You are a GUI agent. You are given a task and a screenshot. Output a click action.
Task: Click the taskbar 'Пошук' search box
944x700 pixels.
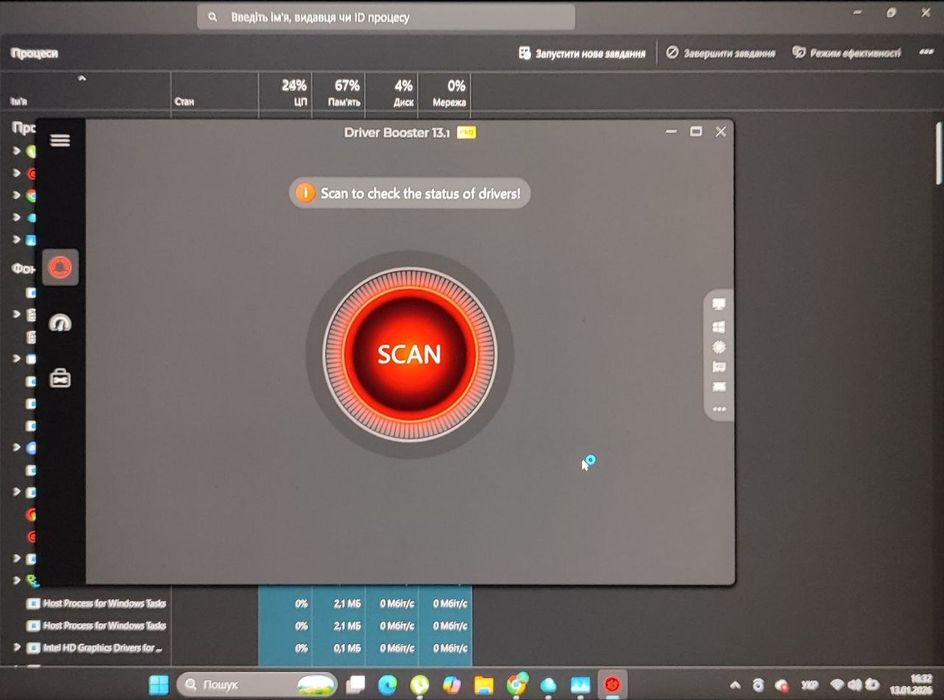[257, 684]
